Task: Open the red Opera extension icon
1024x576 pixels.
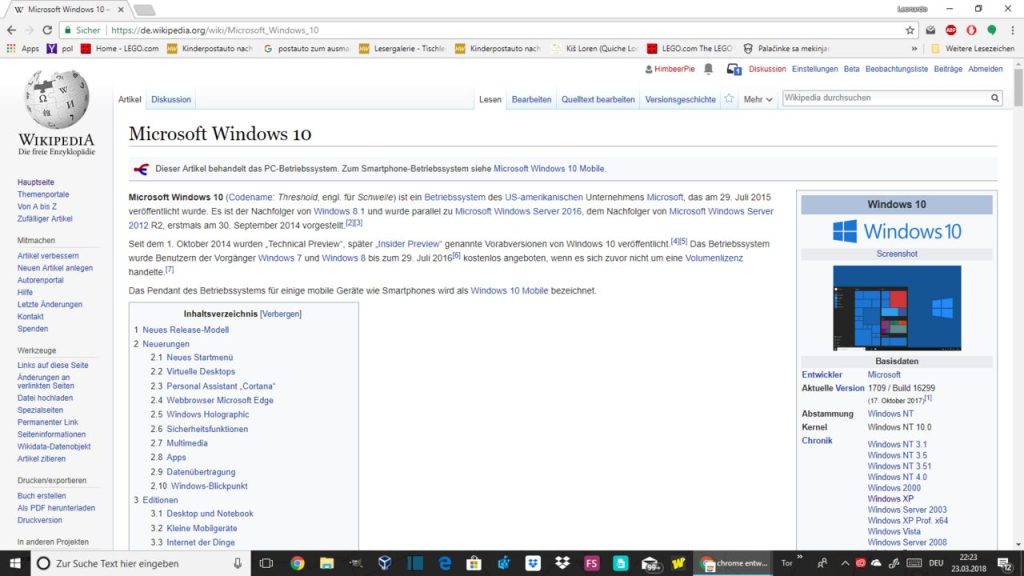Action: click(972, 30)
